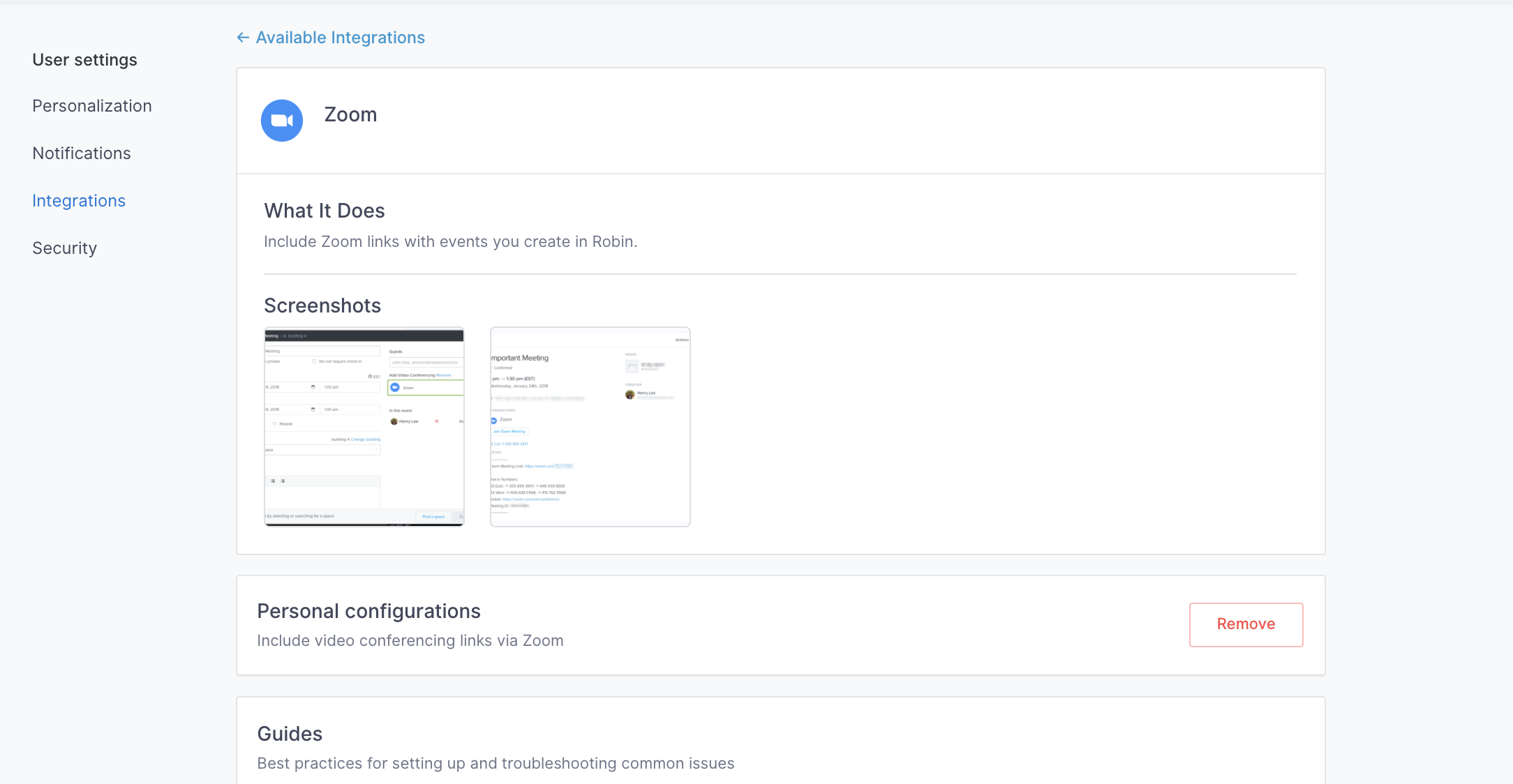This screenshot has height=784, width=1513.
Task: Remove the Zoom personal configuration
Action: coord(1246,624)
